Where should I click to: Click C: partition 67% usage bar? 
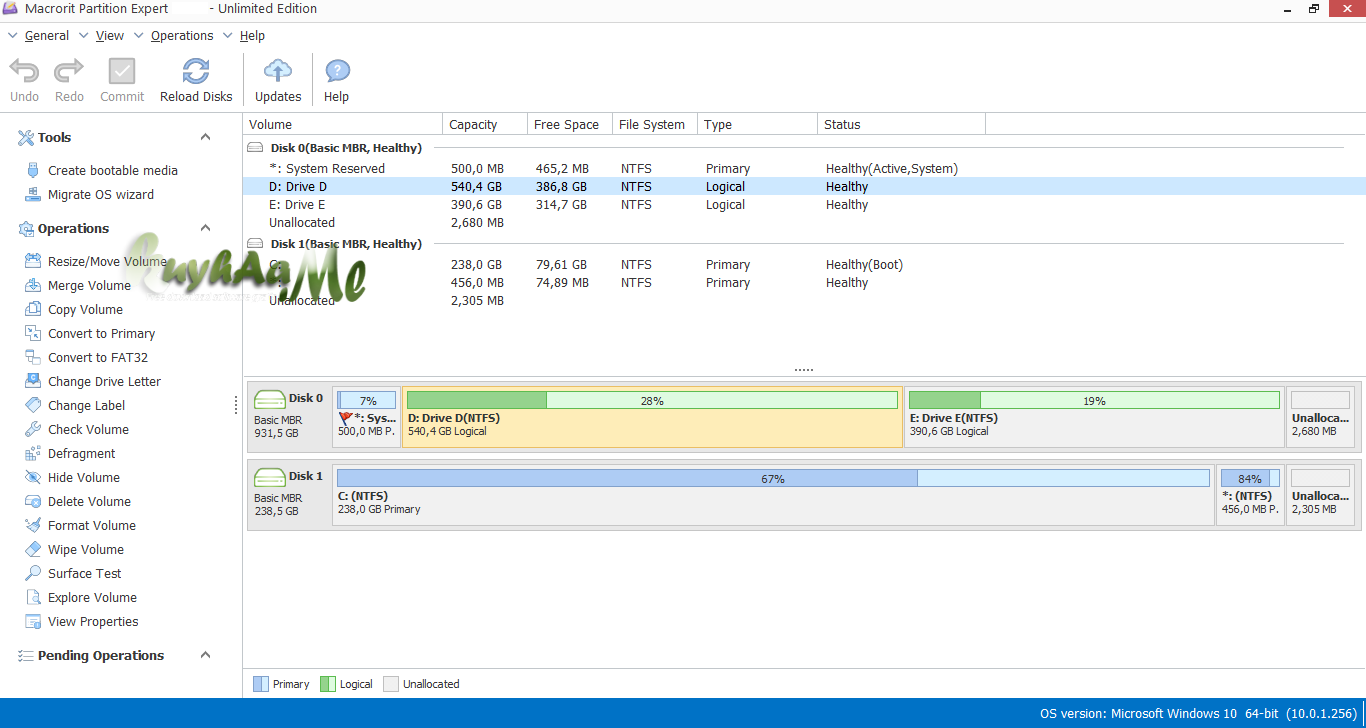pos(773,478)
